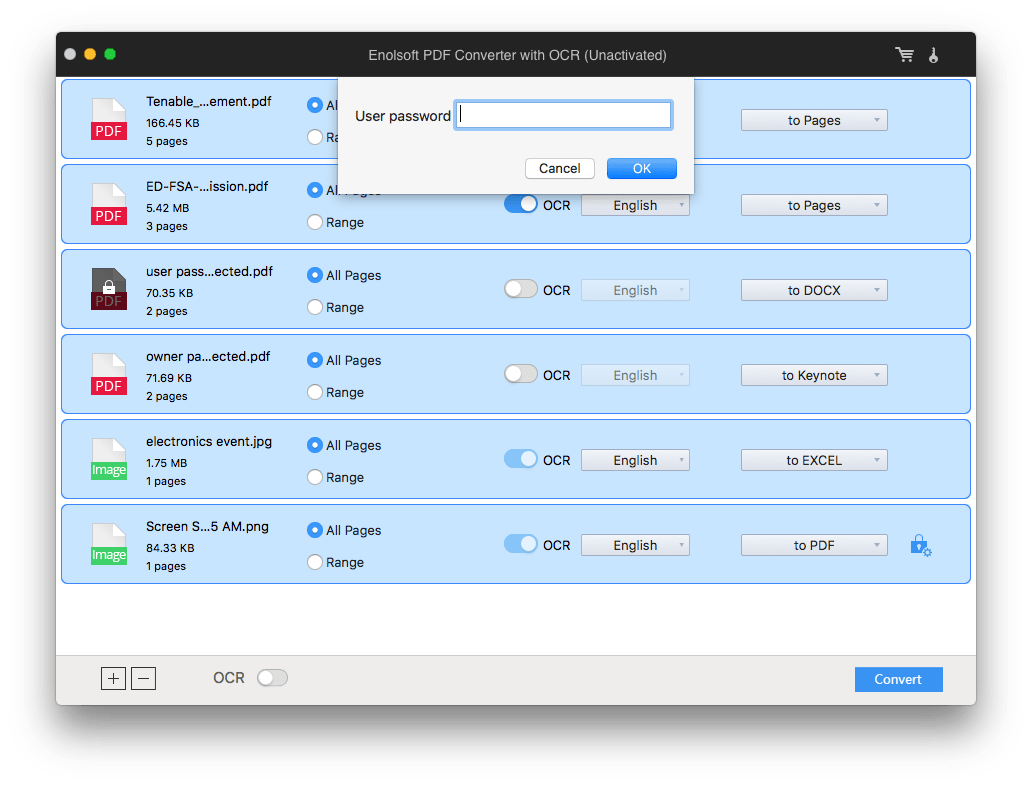Open to Pages dropdown for ED-FSA-...ission.pdf
Screen dimensions: 1032x785
[814, 205]
